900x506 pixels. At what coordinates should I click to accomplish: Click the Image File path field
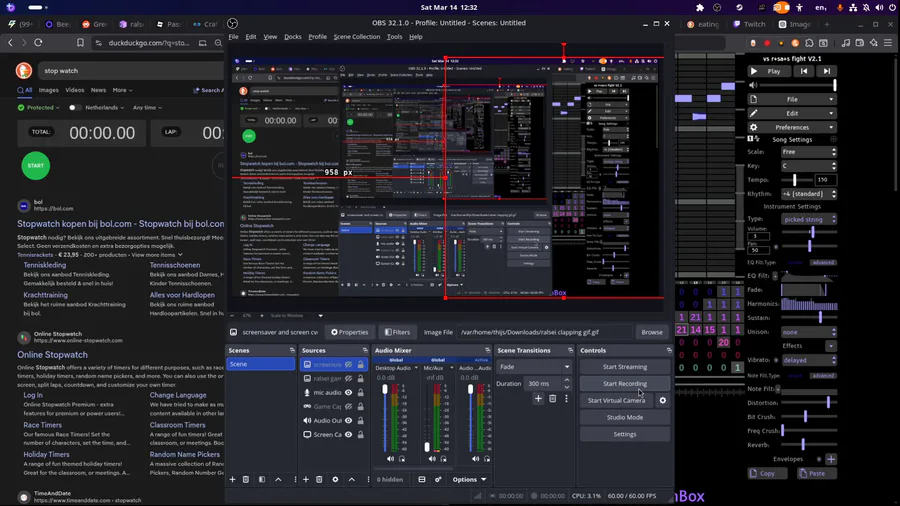pos(544,332)
